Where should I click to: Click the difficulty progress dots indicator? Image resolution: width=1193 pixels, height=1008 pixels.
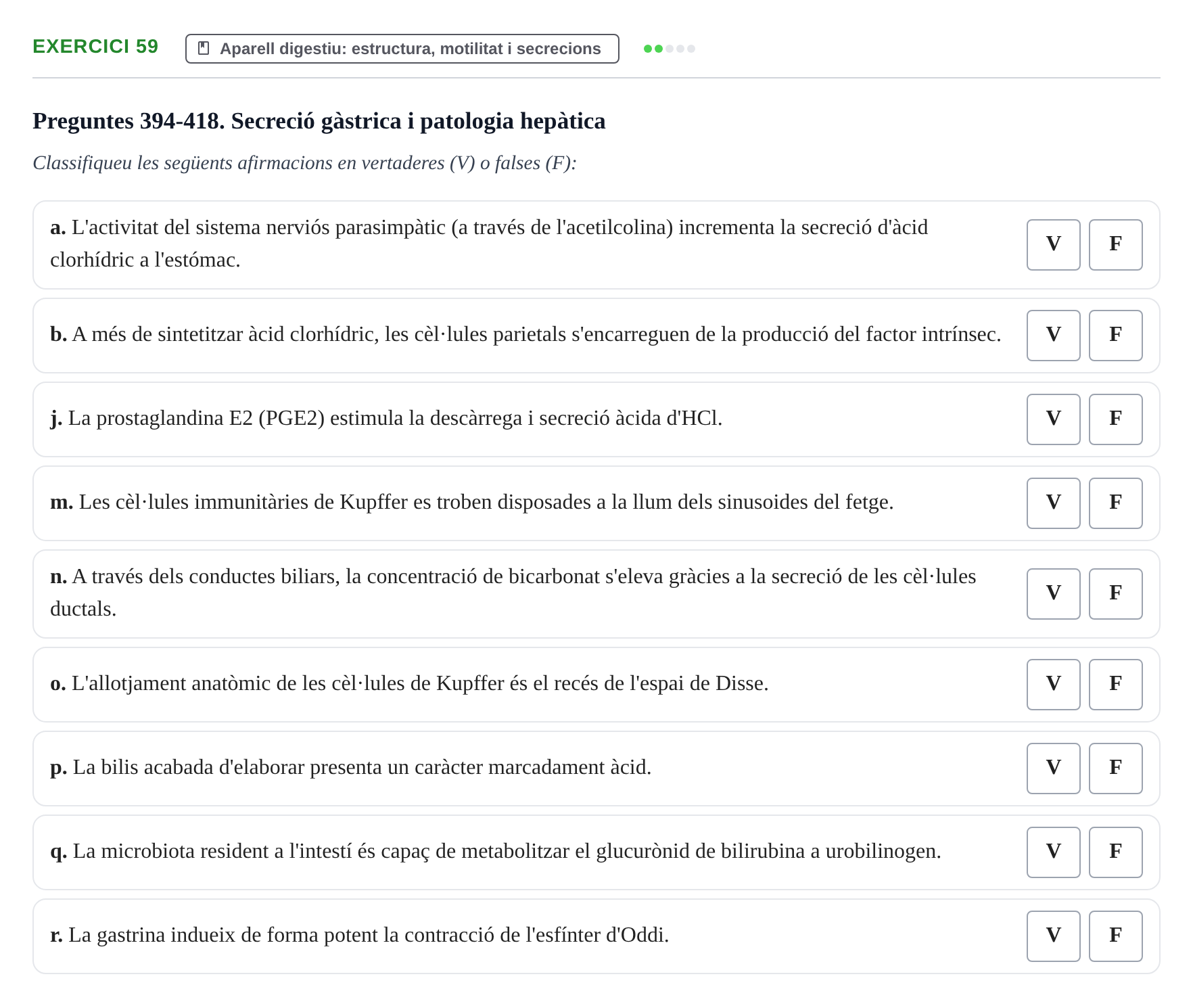[670, 49]
